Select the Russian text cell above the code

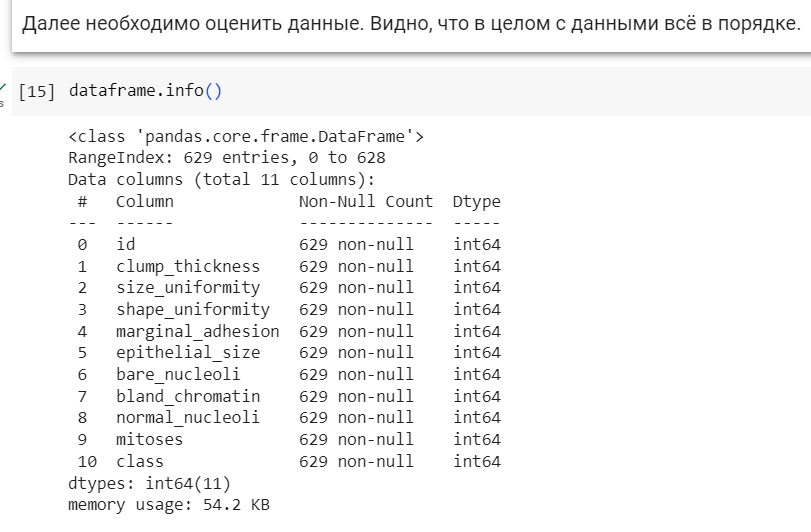[x=410, y=24]
